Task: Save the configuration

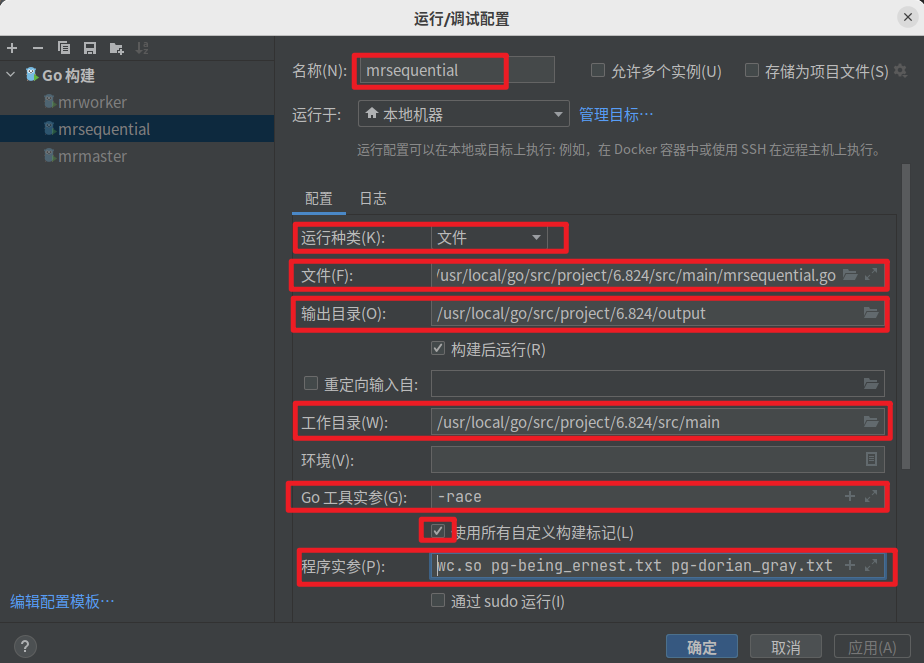Action: coord(88,47)
